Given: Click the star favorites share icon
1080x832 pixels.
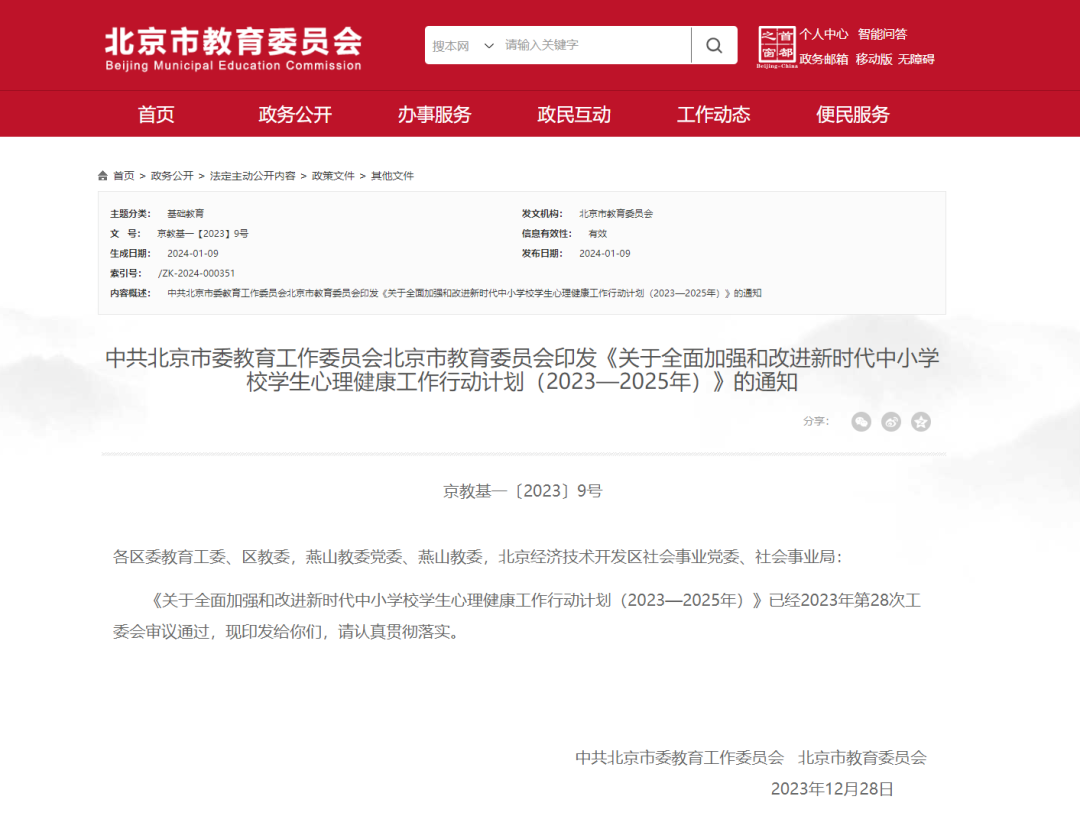Looking at the screenshot, I should click(921, 422).
